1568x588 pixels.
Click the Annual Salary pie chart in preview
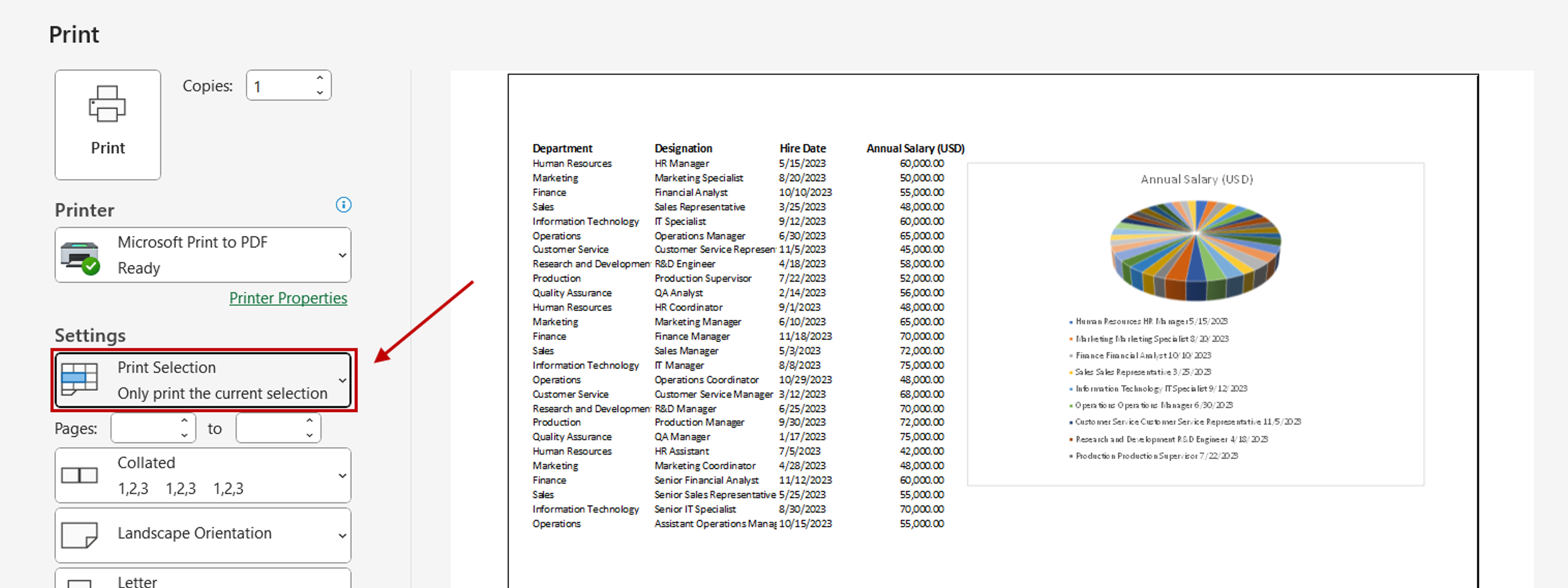[x=1196, y=250]
